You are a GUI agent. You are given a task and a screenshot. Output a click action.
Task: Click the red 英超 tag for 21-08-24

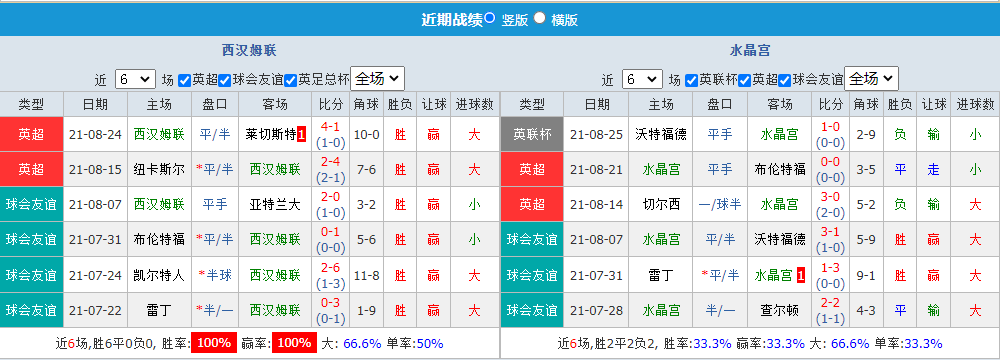(x=32, y=134)
